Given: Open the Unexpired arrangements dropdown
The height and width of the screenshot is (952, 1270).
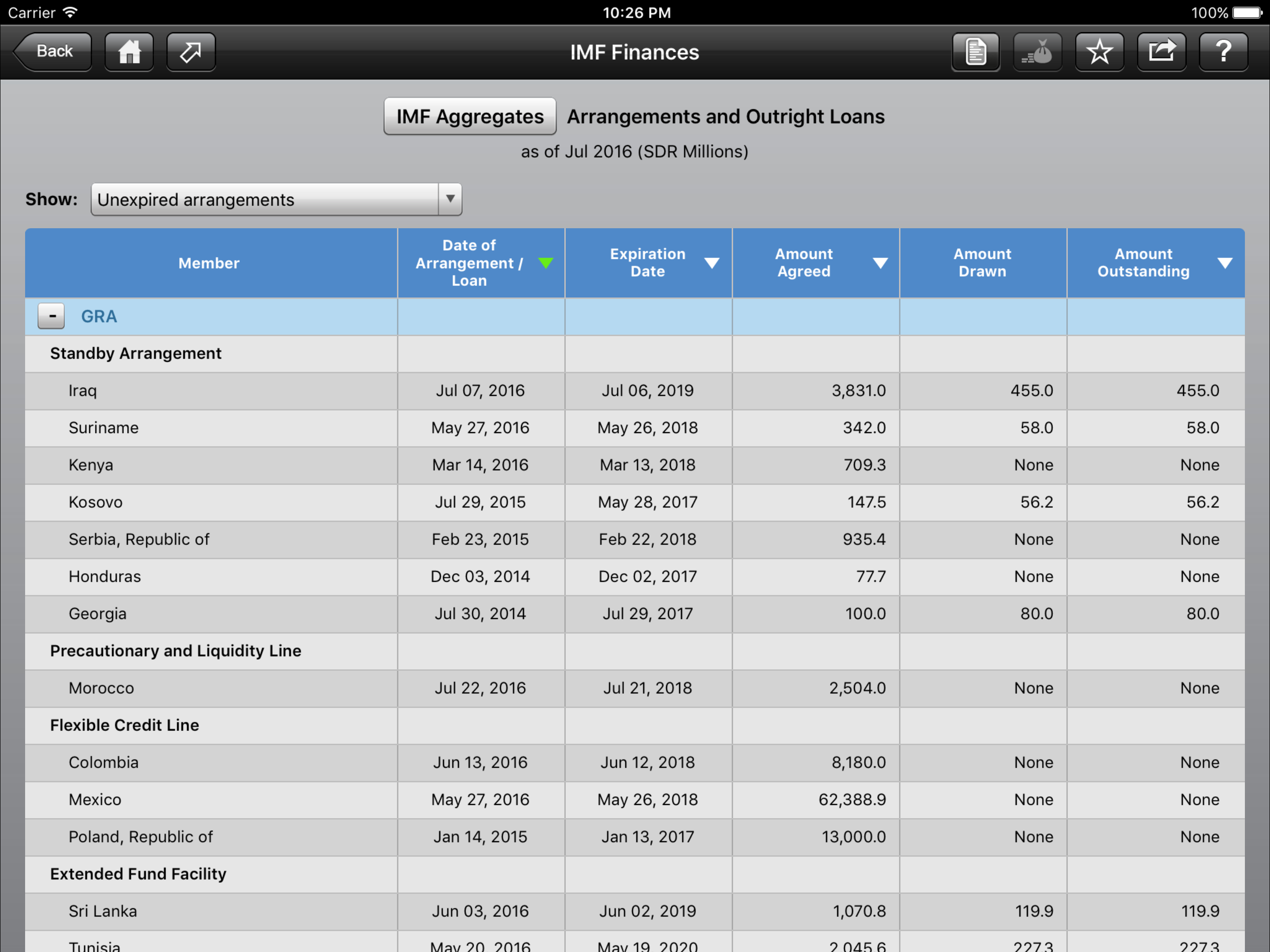Looking at the screenshot, I should [x=276, y=199].
